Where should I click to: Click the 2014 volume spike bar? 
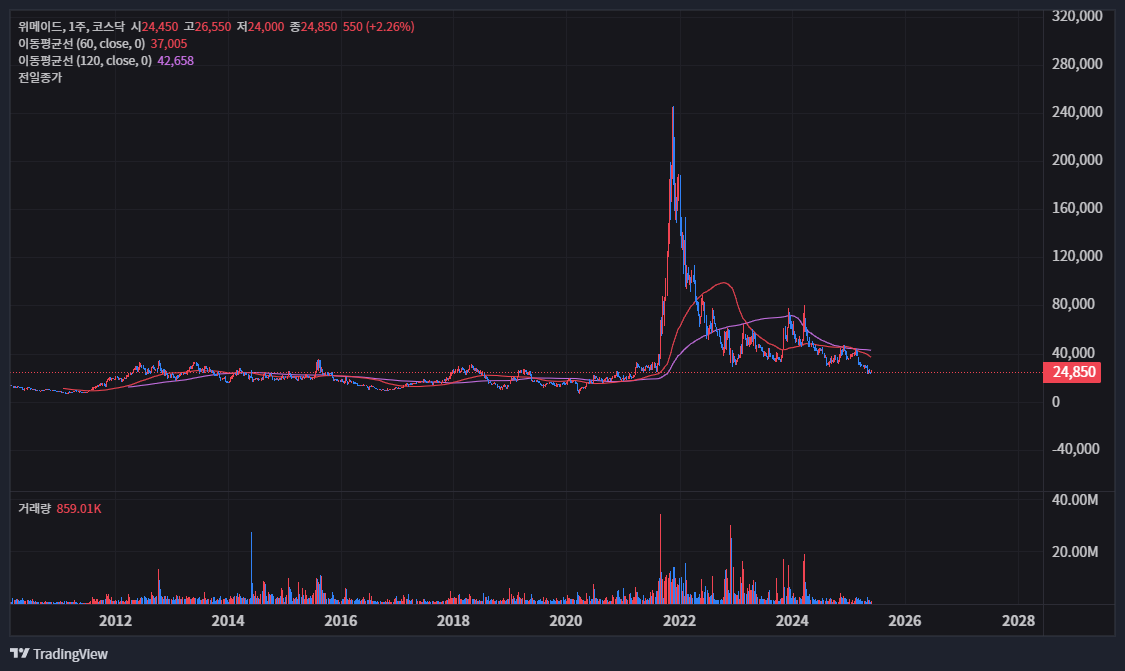click(x=251, y=568)
